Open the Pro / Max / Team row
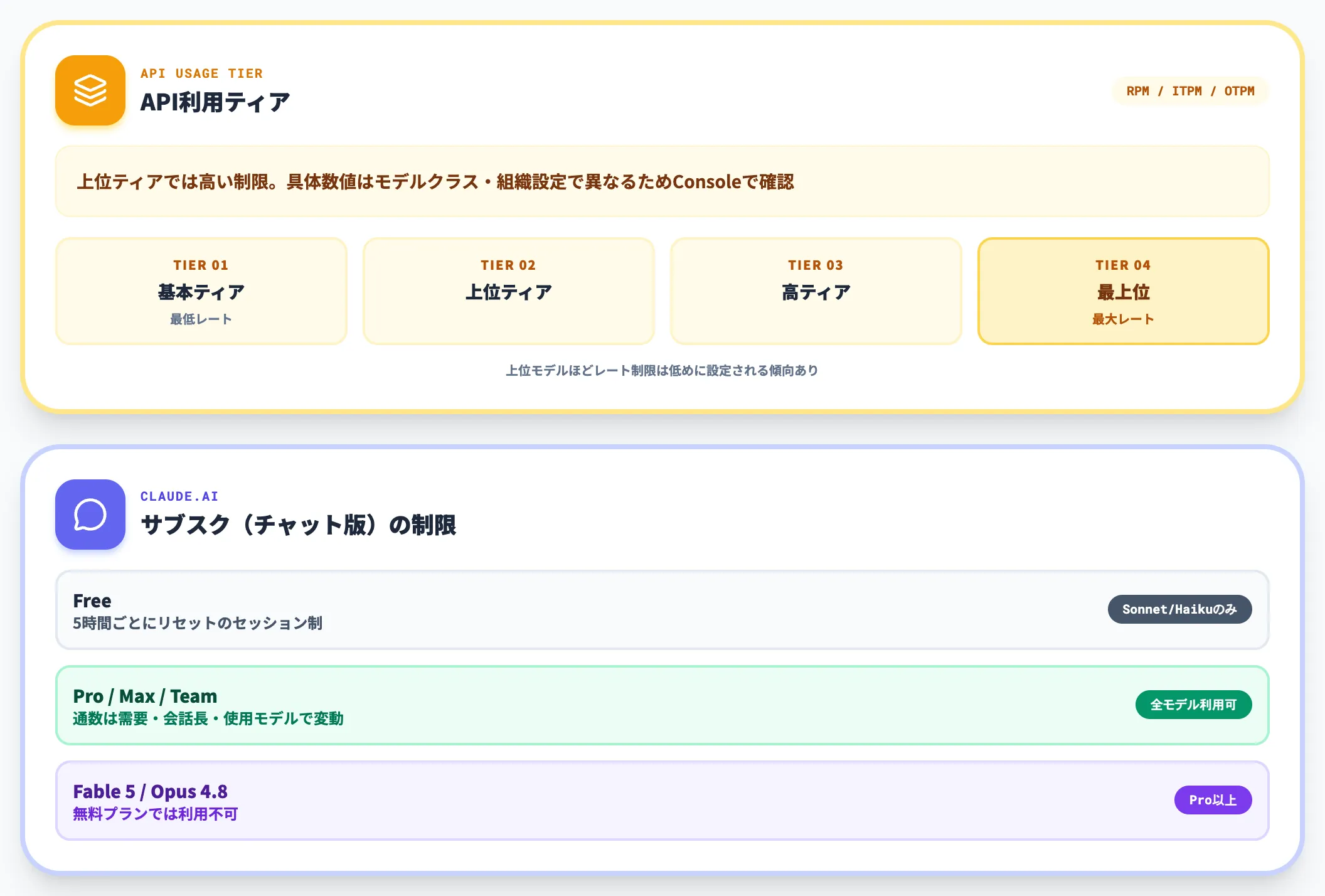 point(662,705)
